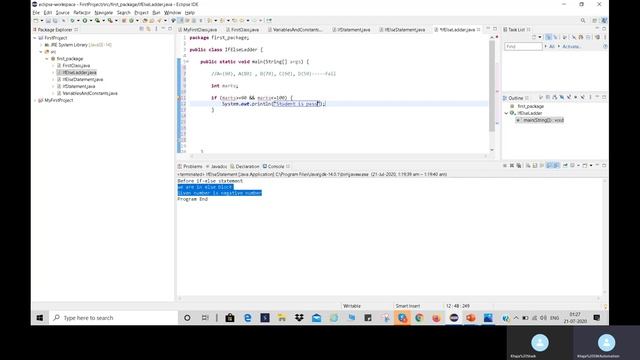Click the Console Remove Launch icon
This screenshot has height=360, width=640.
512,165
